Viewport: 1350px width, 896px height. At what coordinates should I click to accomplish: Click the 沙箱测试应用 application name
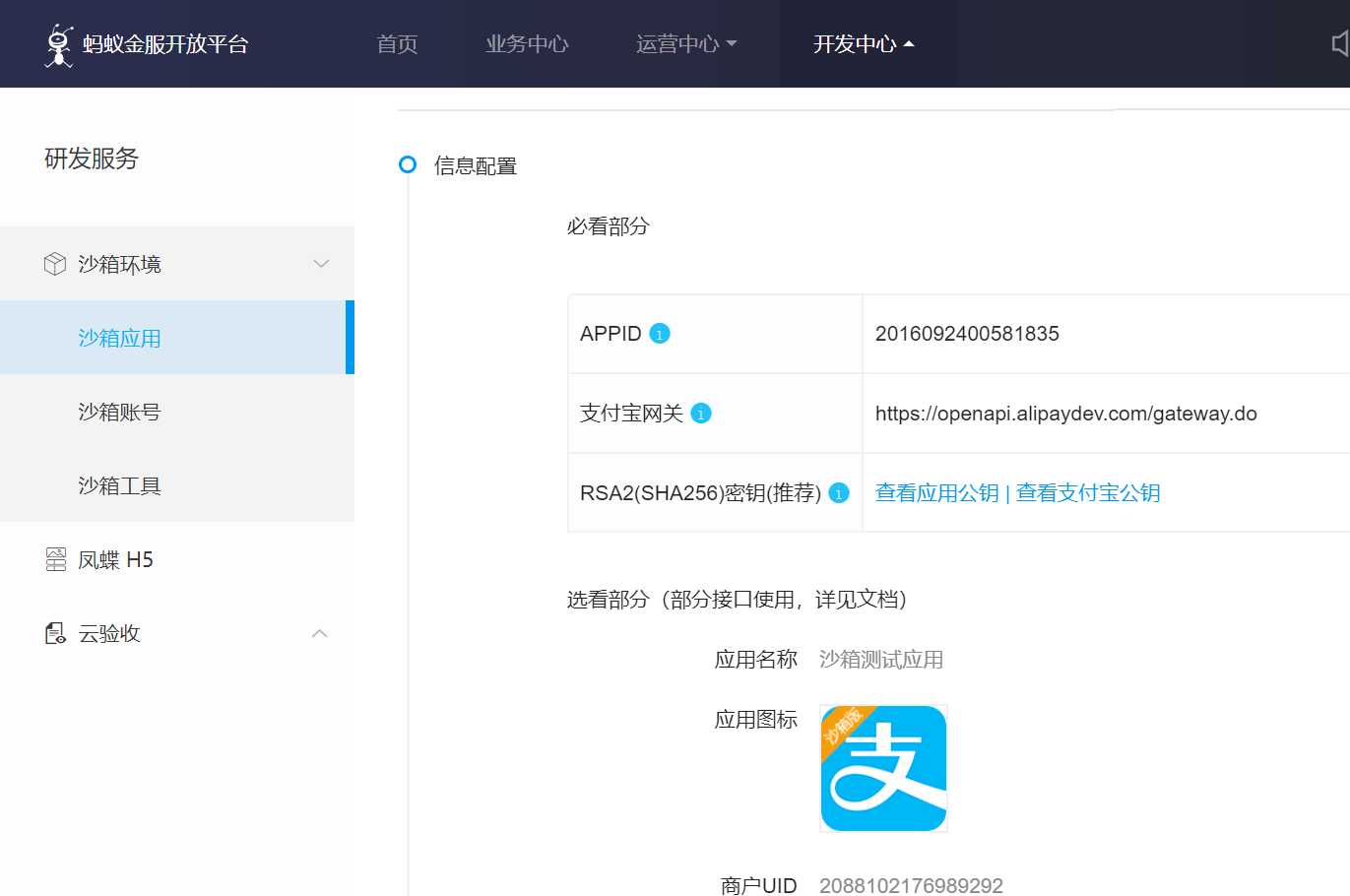881,660
